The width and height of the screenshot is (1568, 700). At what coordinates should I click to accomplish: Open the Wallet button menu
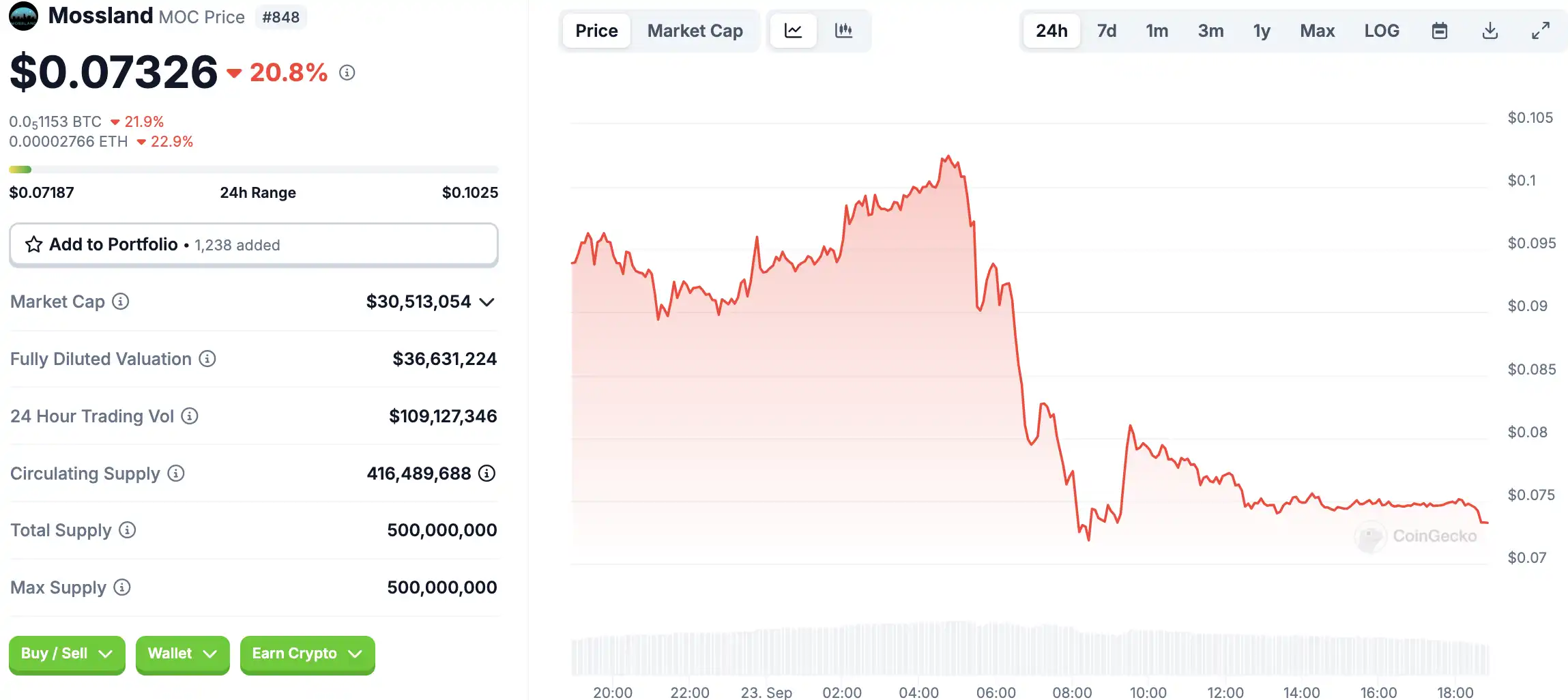(x=182, y=654)
